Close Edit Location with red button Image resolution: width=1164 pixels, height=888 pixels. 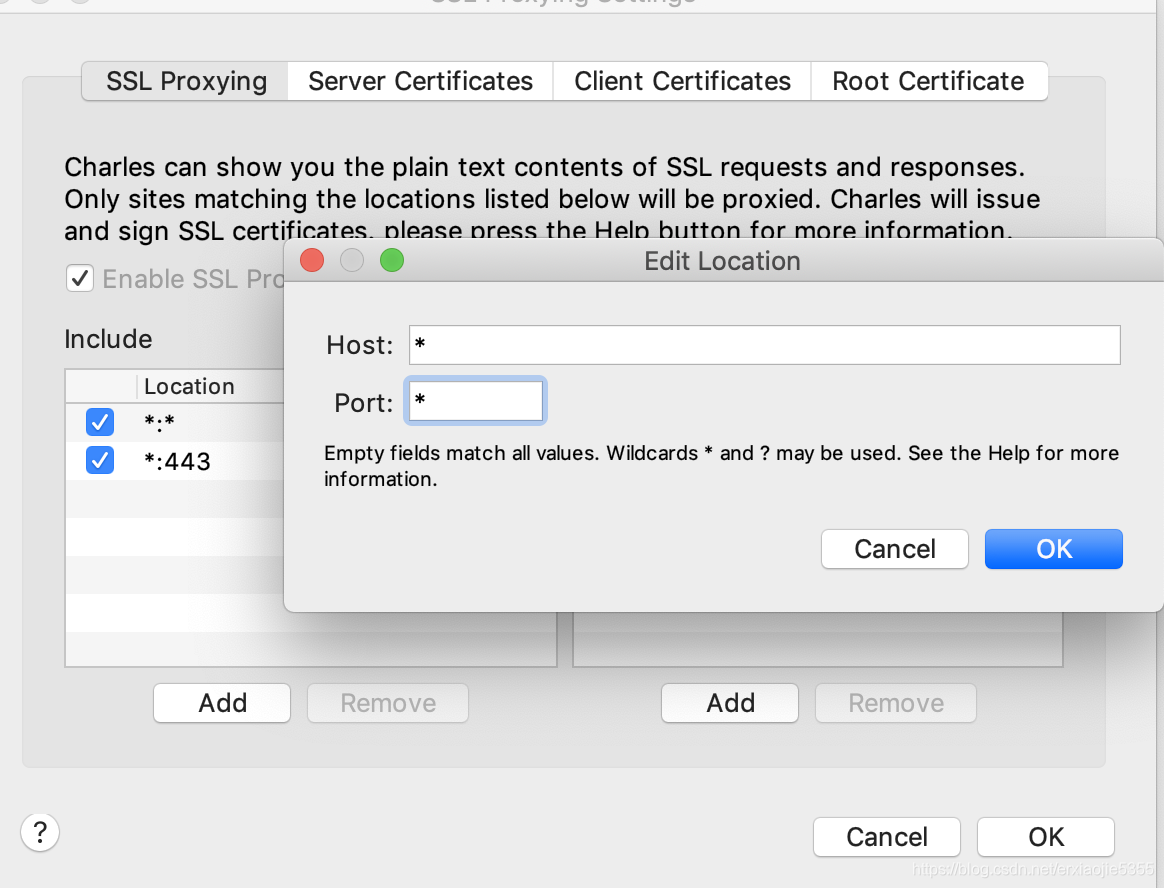tap(312, 261)
